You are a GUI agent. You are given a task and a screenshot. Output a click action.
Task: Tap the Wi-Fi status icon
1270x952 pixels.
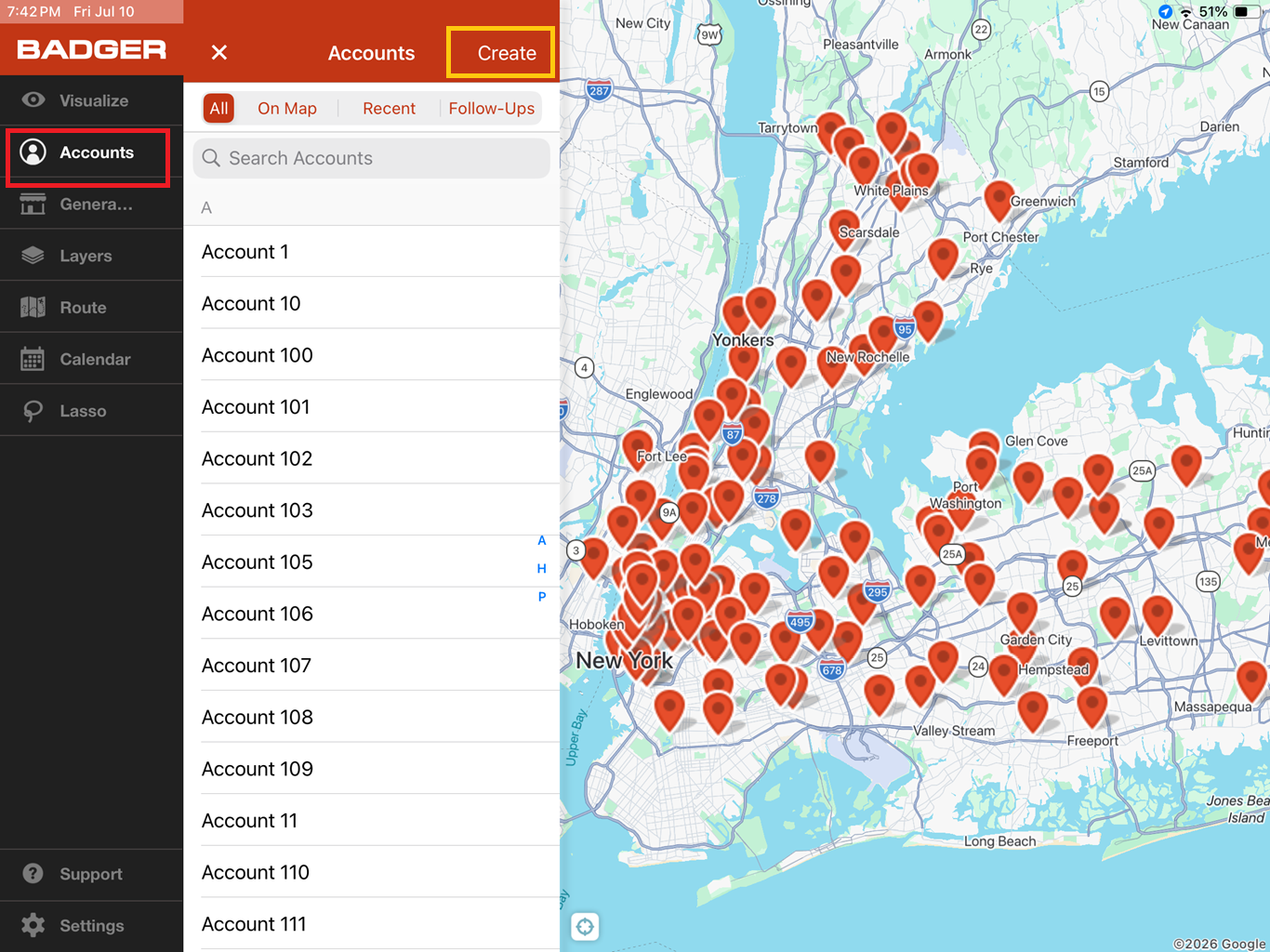point(1186,11)
